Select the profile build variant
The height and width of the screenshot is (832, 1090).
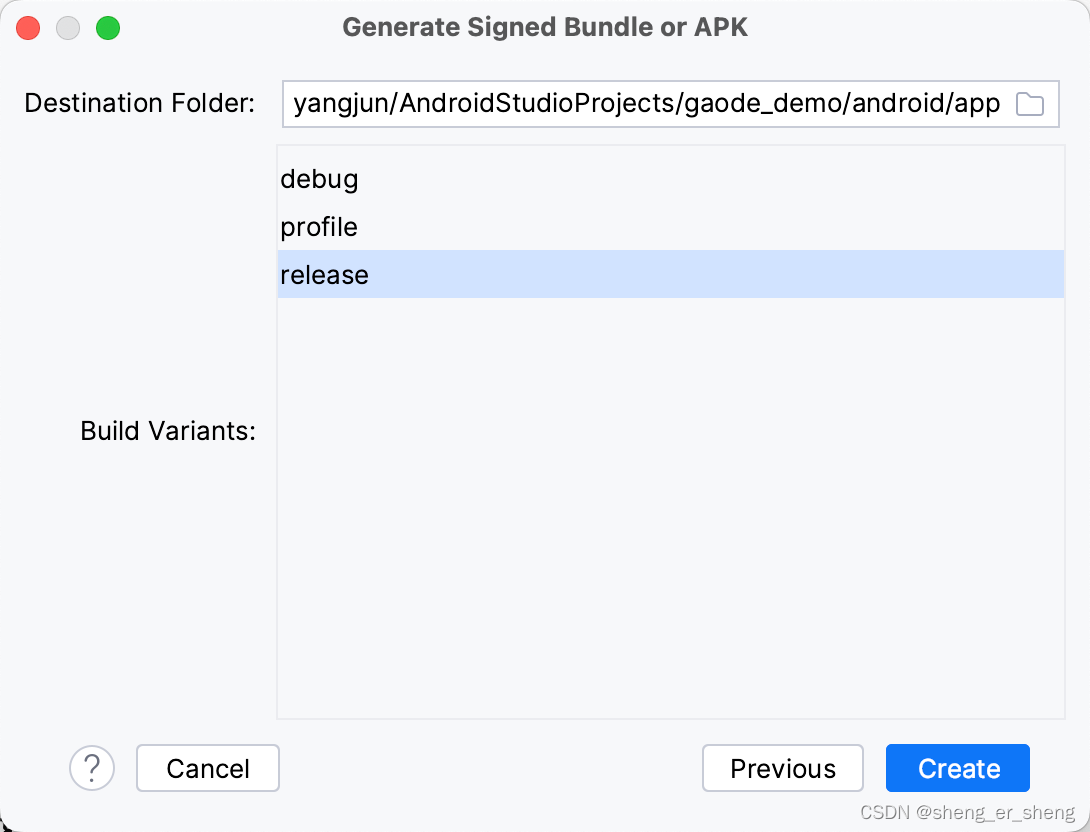pos(671,227)
